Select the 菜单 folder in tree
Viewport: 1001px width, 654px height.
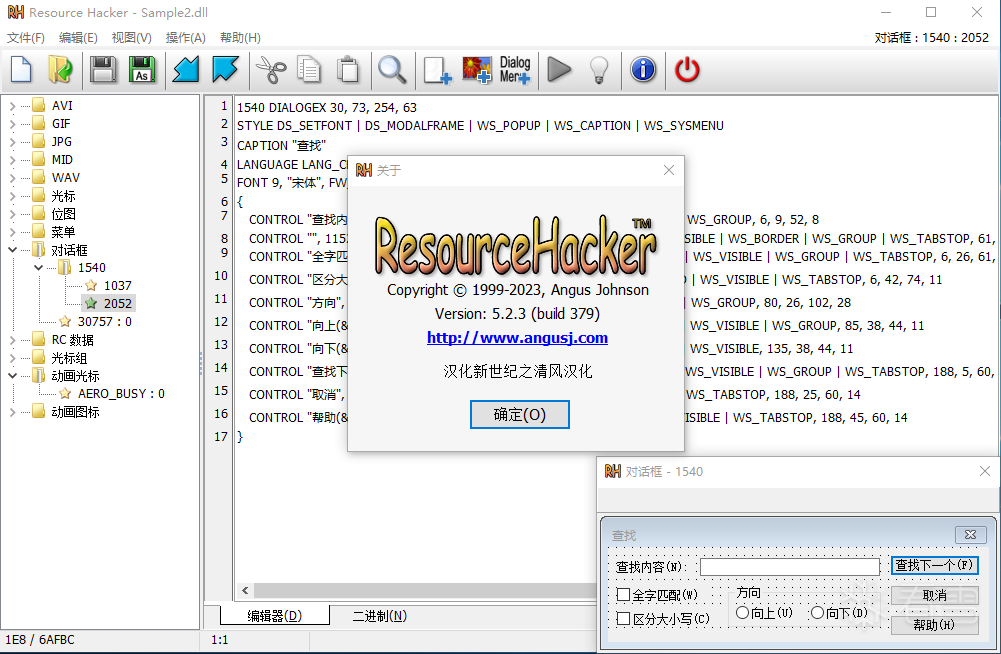point(63,232)
